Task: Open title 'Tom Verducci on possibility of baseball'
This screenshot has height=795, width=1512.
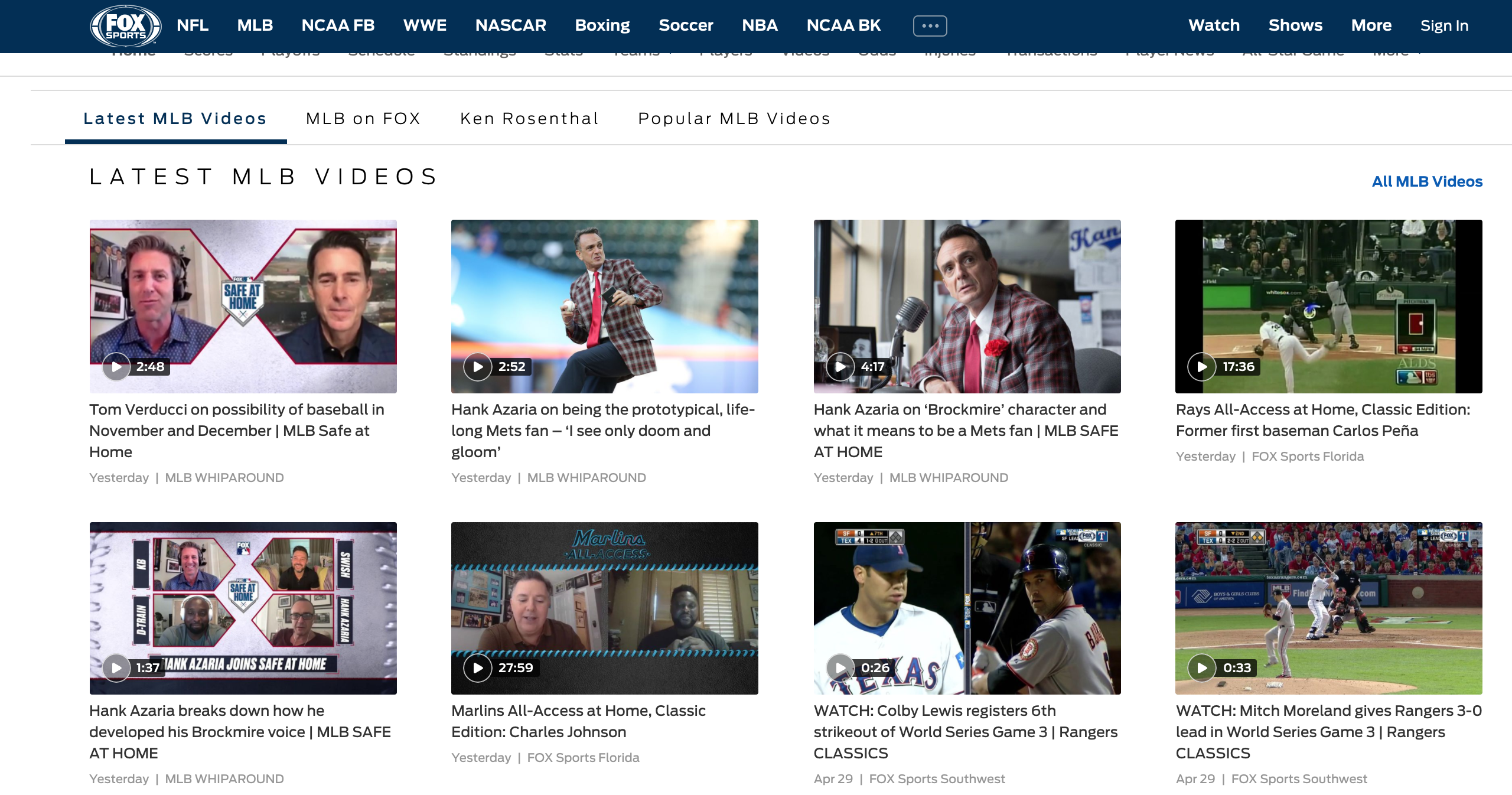Action: [x=237, y=431]
